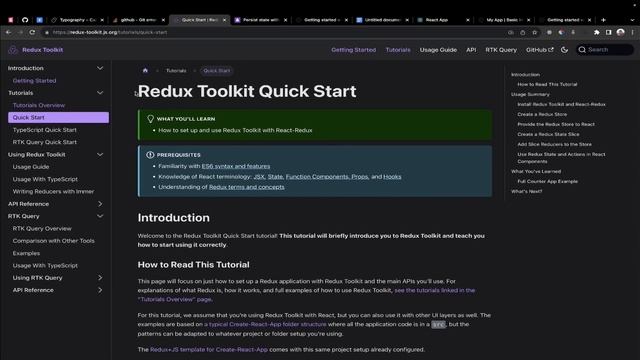Open Redux+JS template for Create-React-App link
The image size is (640, 360).
click(x=209, y=349)
